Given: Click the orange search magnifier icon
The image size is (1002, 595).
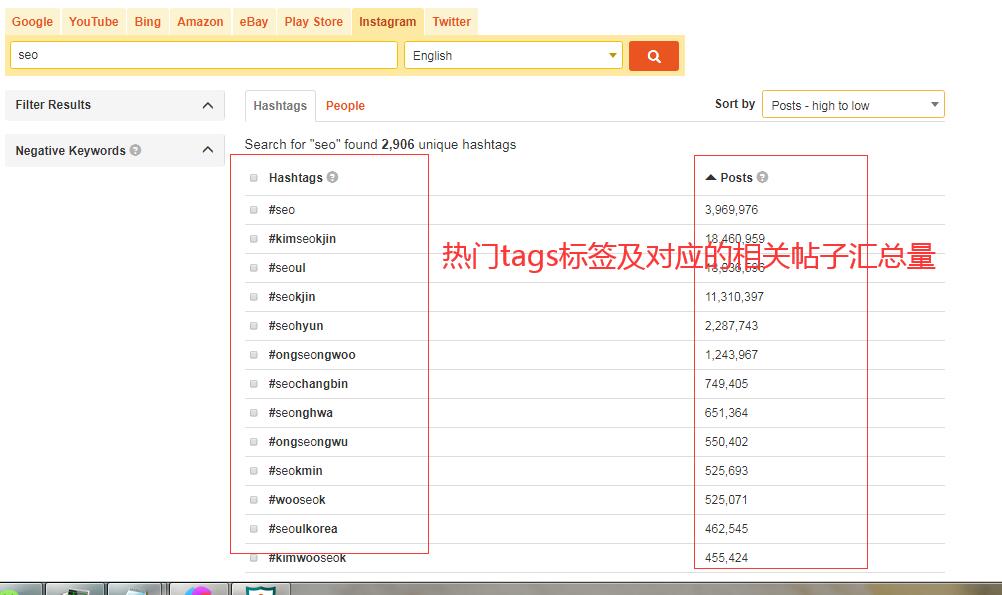Looking at the screenshot, I should [653, 56].
